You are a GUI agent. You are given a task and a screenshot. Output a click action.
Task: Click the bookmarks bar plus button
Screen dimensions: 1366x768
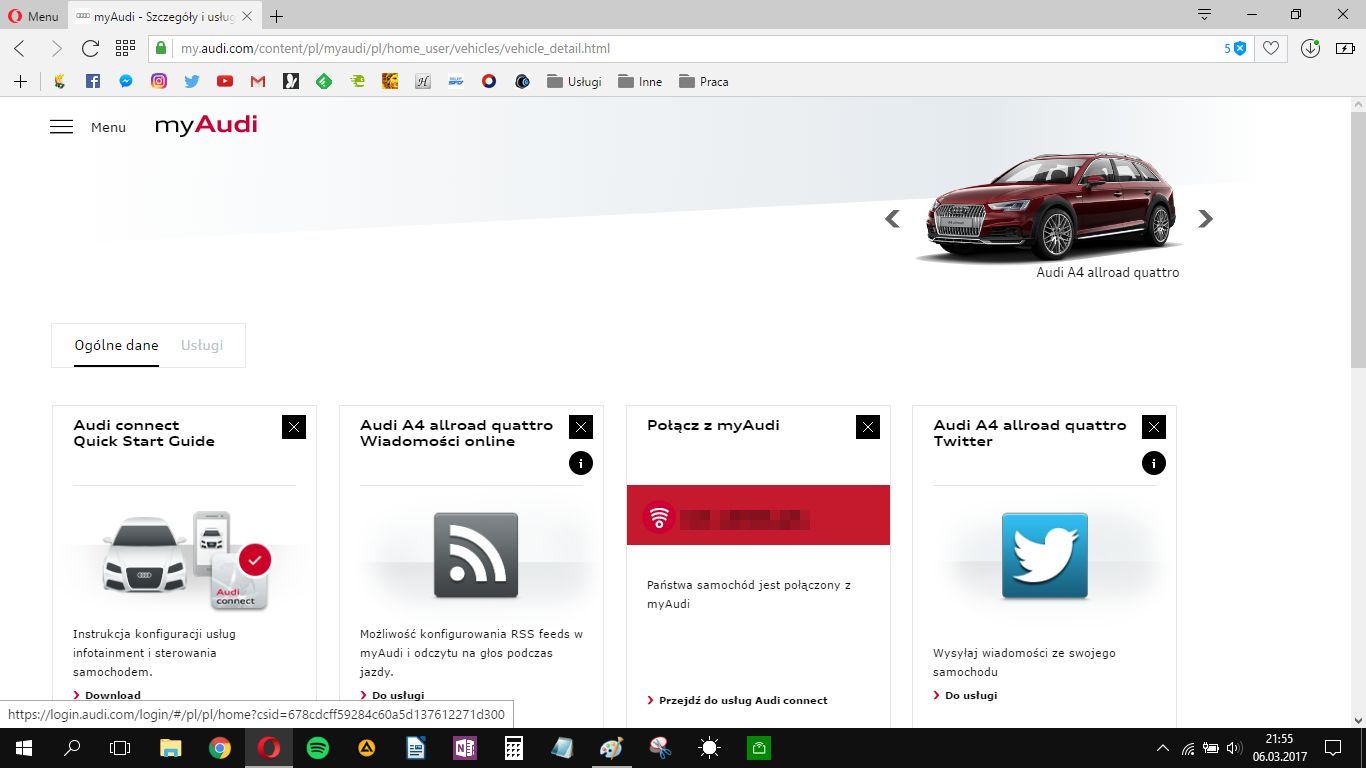(x=20, y=82)
